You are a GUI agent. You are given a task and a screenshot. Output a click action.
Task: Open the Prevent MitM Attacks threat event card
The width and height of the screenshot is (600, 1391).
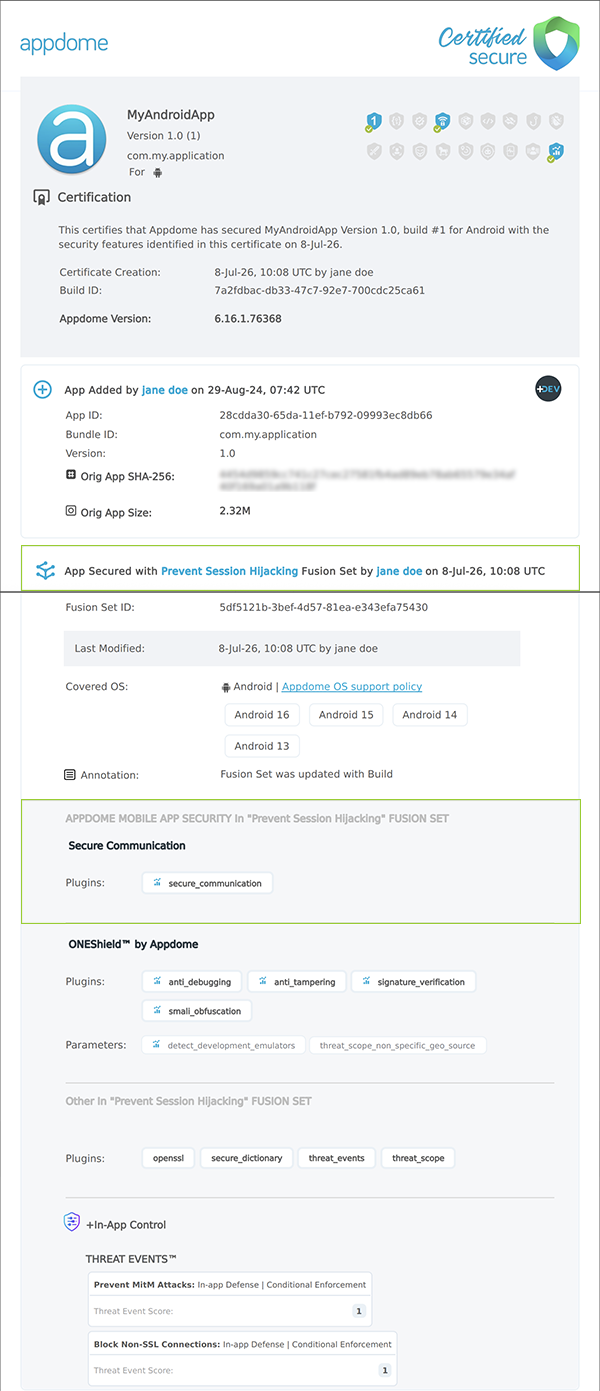pyautogui.click(x=230, y=1298)
